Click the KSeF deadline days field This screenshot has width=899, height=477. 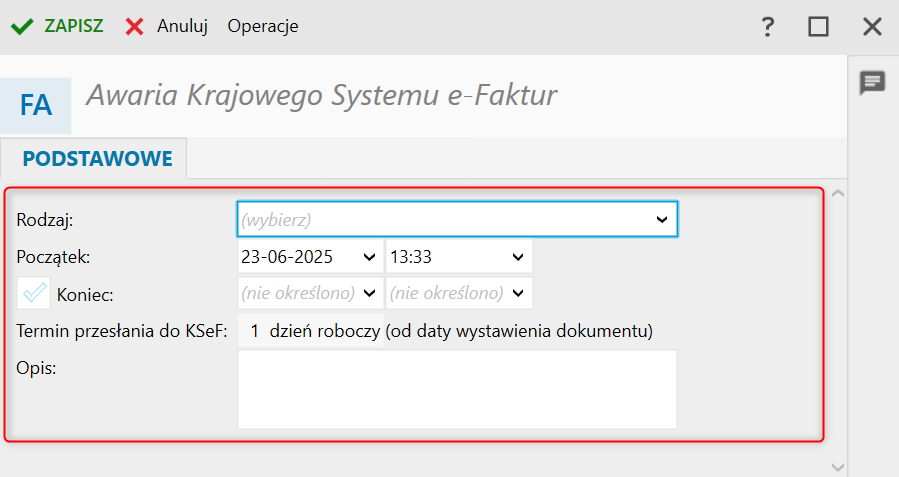point(255,330)
